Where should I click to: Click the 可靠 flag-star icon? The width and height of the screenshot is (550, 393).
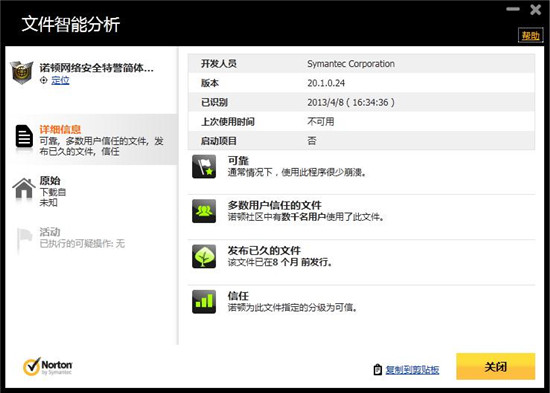pyautogui.click(x=204, y=166)
